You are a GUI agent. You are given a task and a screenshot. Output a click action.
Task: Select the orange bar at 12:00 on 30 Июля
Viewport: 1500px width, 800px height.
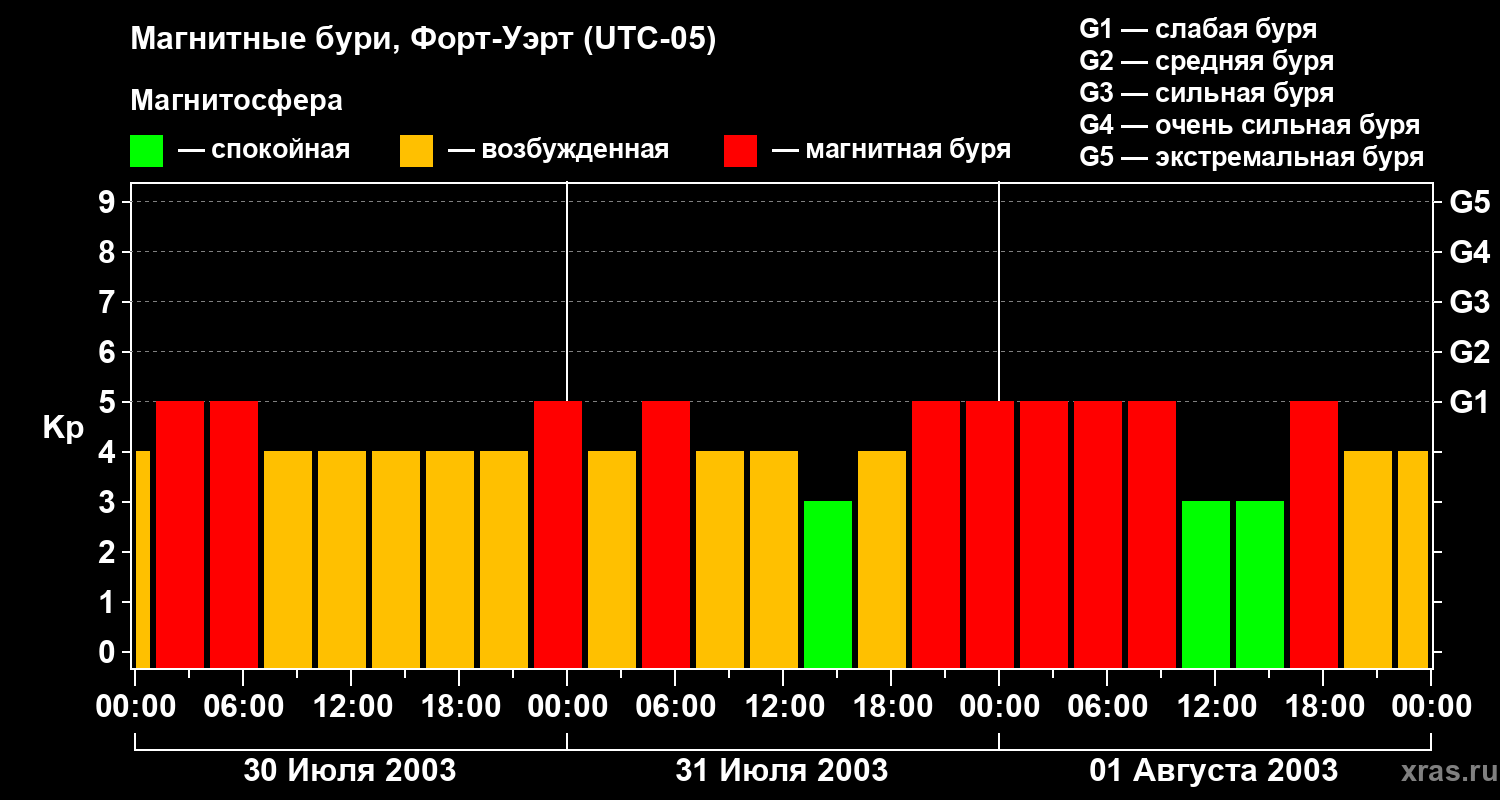[342, 559]
